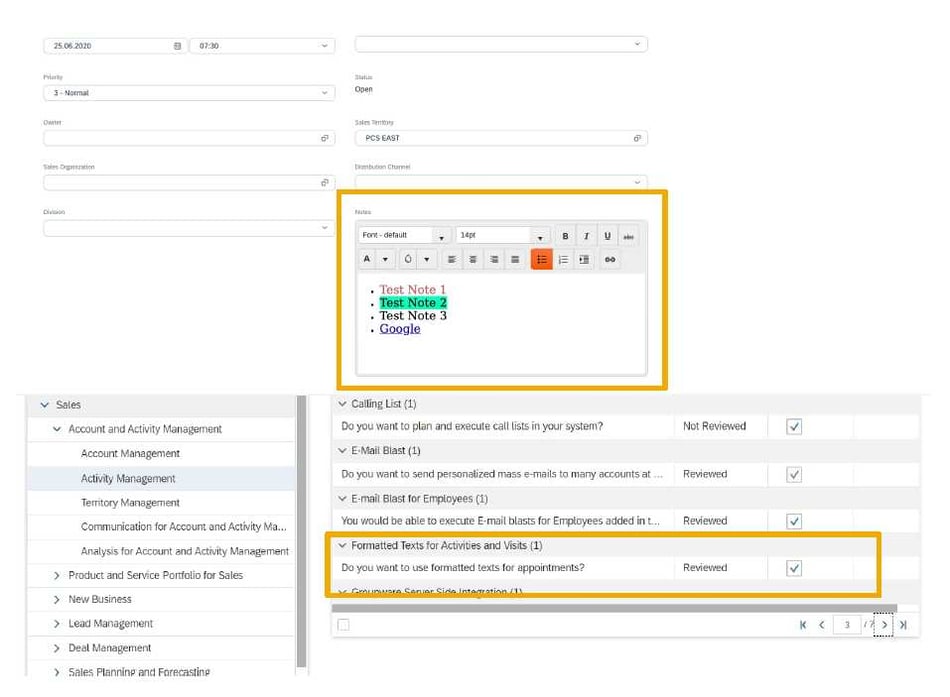Click the text color A button
The height and width of the screenshot is (697, 950).
click(x=367, y=259)
